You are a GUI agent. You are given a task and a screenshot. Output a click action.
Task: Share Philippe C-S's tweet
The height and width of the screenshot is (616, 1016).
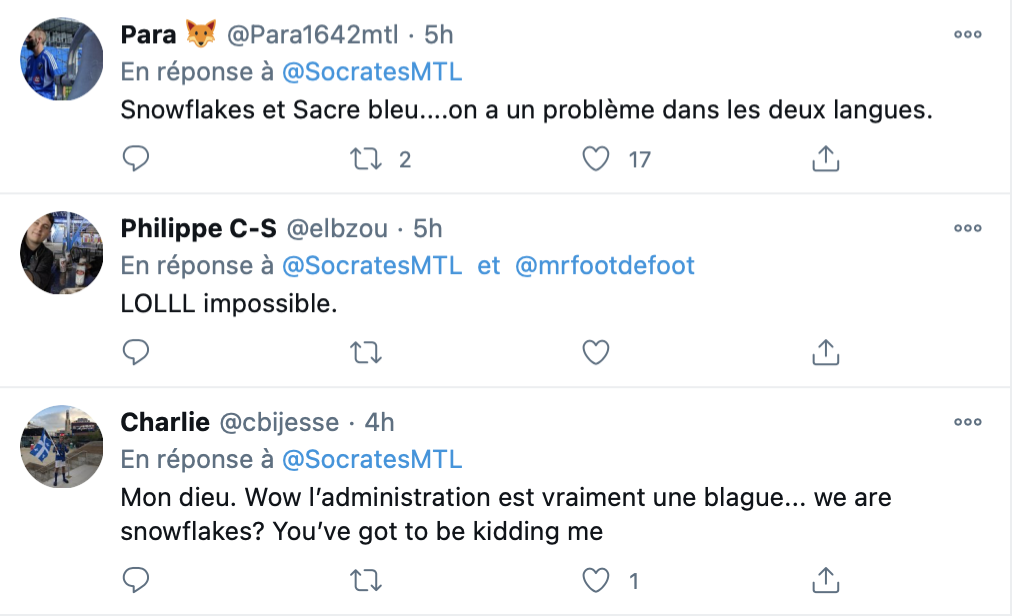pyautogui.click(x=826, y=352)
